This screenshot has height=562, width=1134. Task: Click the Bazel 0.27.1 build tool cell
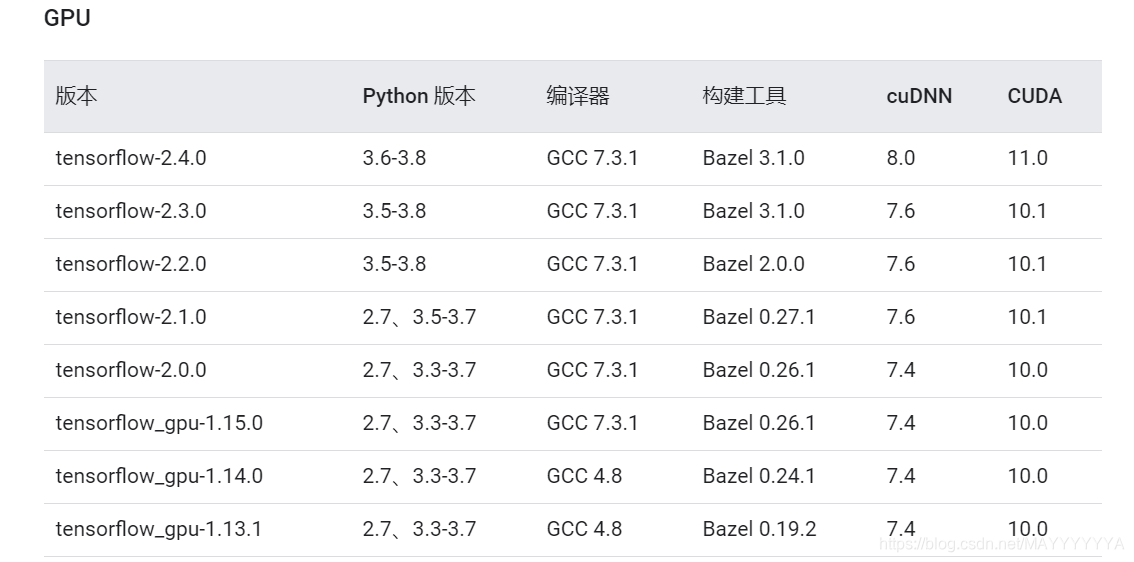coord(759,317)
